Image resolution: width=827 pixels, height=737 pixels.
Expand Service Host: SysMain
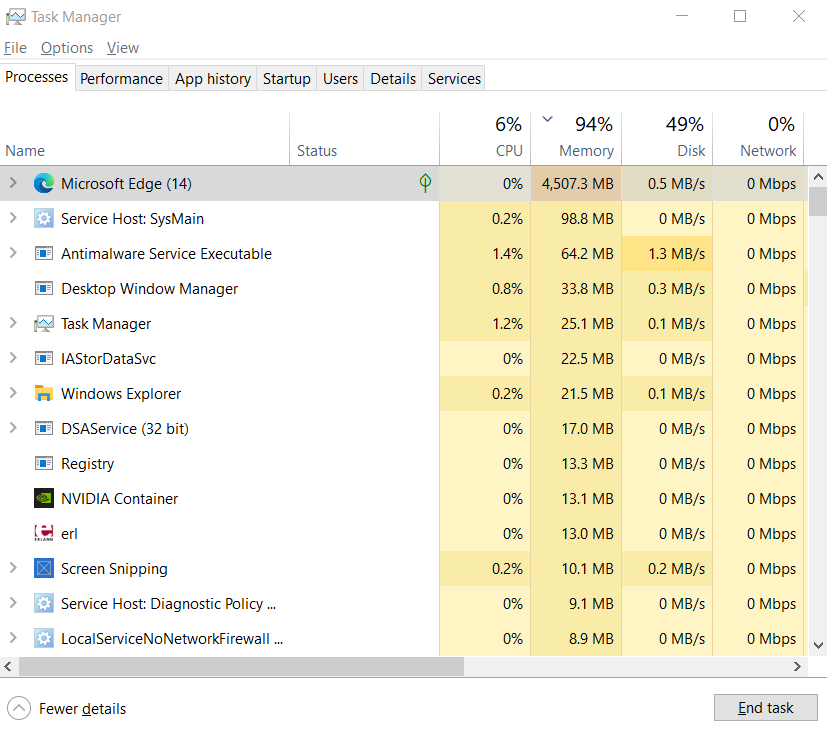(x=12, y=218)
